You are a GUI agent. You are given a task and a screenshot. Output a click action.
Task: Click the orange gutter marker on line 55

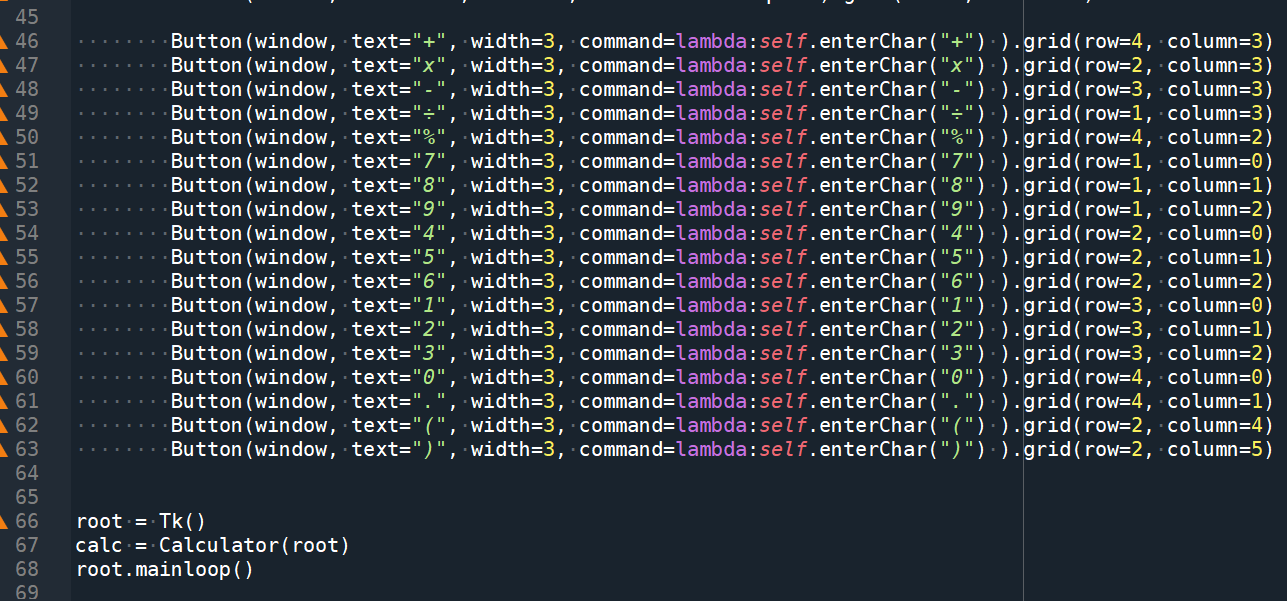[4, 257]
